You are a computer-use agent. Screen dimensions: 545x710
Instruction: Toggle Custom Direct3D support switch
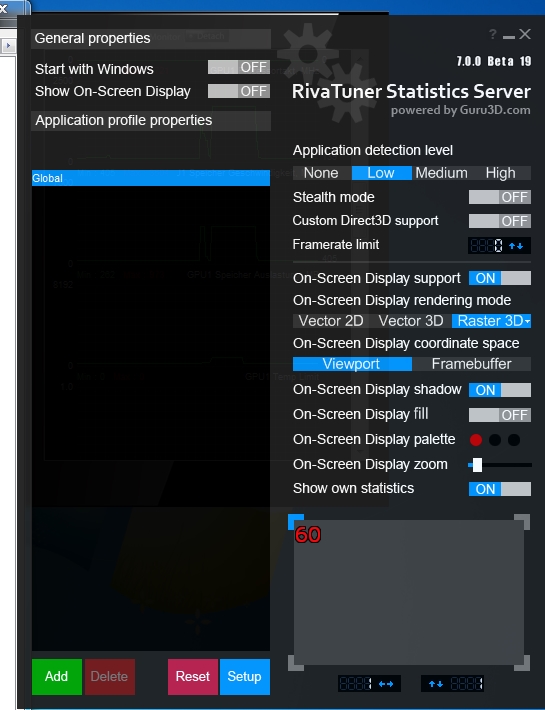[500, 221]
